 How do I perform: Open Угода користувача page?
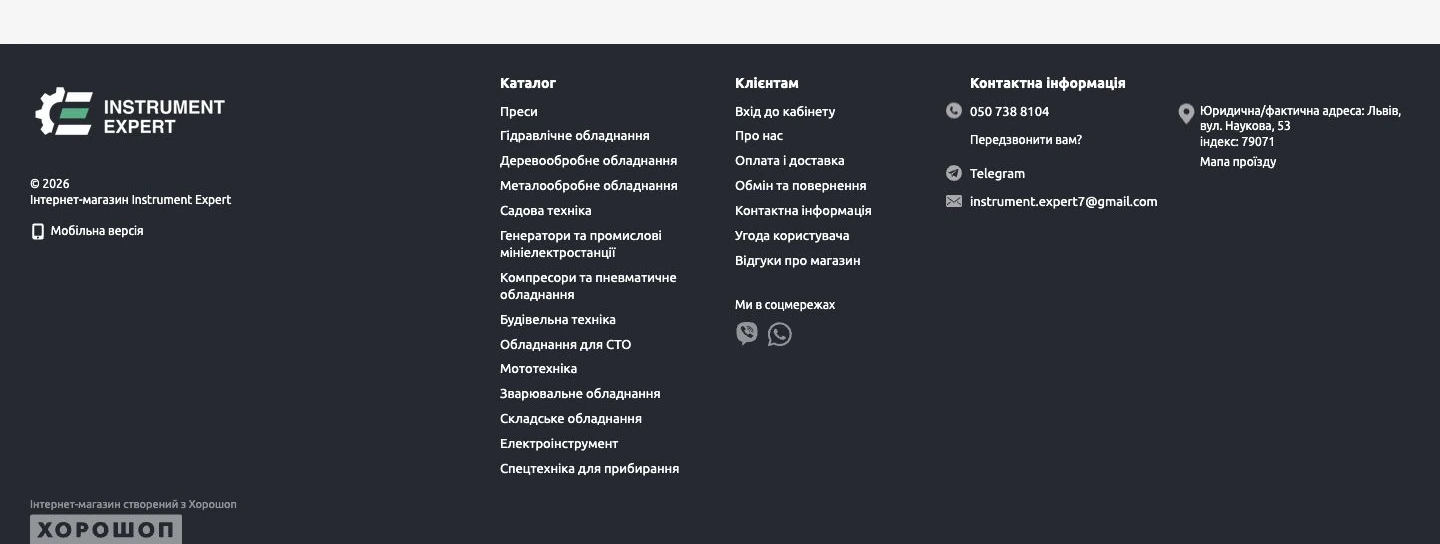coord(792,236)
